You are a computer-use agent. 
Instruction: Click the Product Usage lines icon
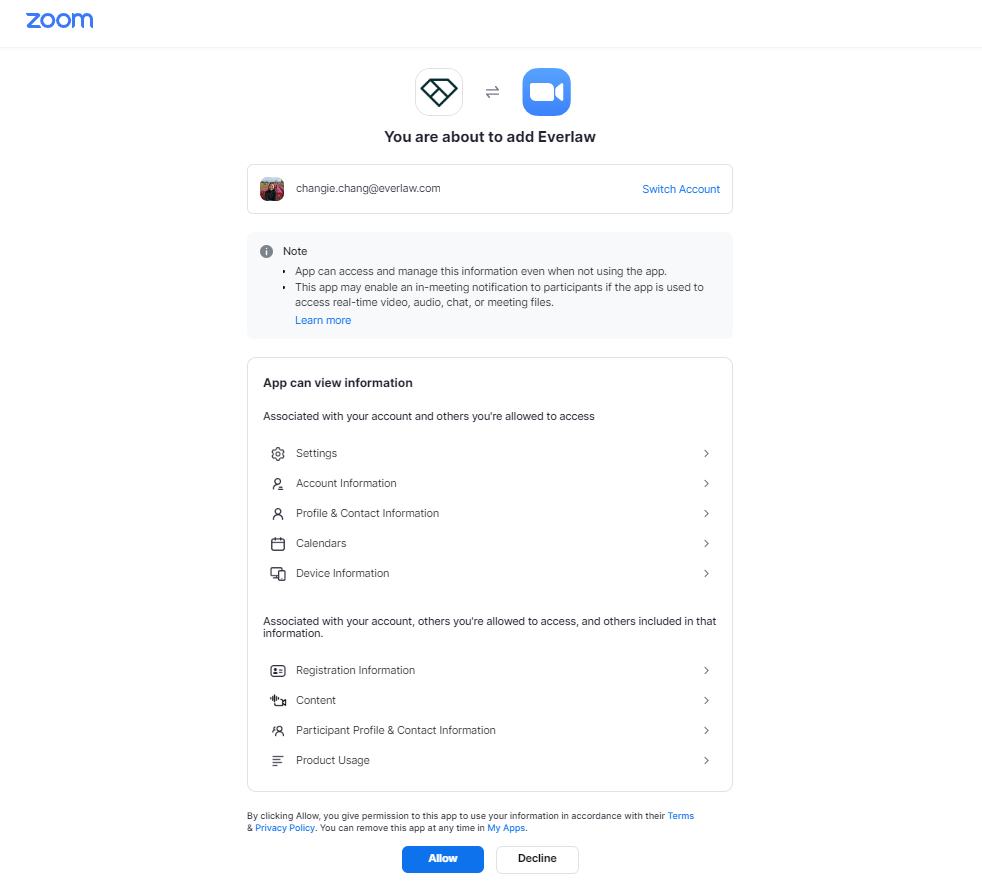tap(277, 761)
